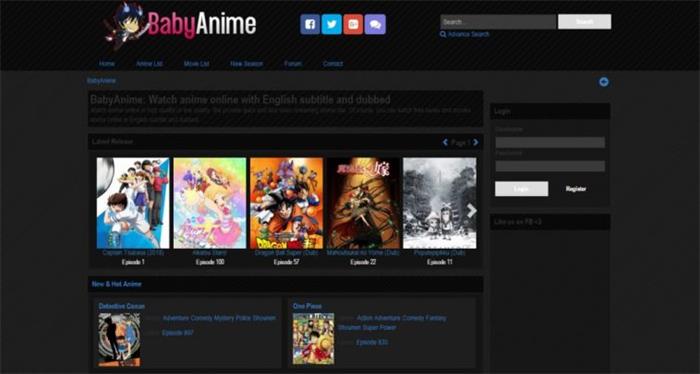Select the Home menu item
The height and width of the screenshot is (374, 700).
(107, 64)
